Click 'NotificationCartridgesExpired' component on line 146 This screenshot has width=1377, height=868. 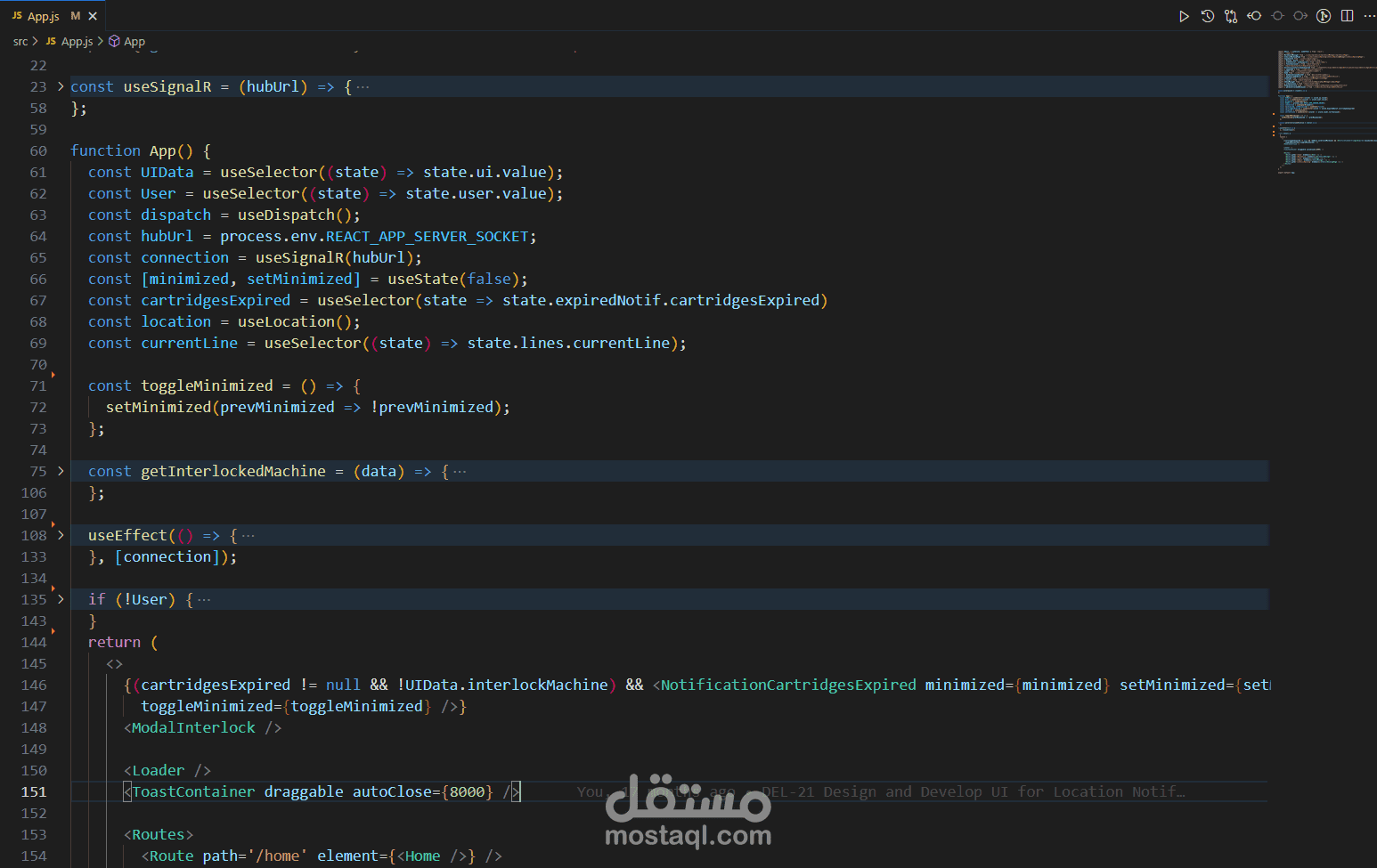point(788,685)
